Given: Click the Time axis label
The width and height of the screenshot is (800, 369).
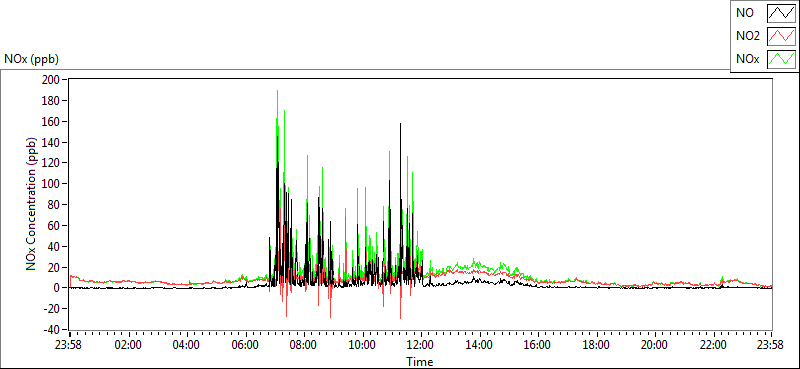Looking at the screenshot, I should (420, 362).
